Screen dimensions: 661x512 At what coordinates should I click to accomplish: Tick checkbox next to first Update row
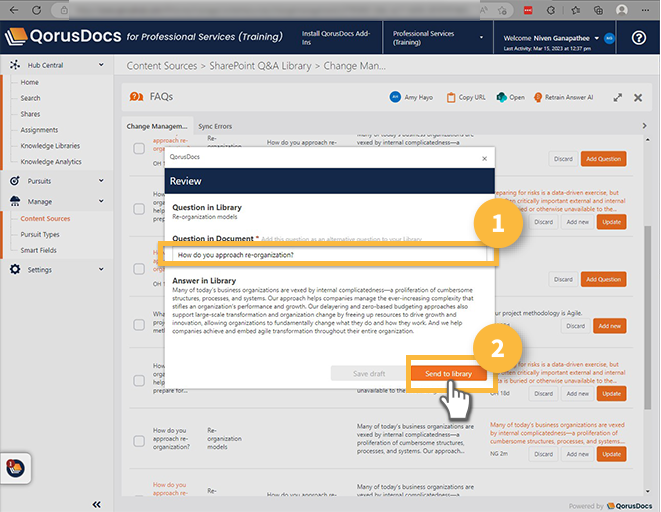pyautogui.click(x=139, y=209)
